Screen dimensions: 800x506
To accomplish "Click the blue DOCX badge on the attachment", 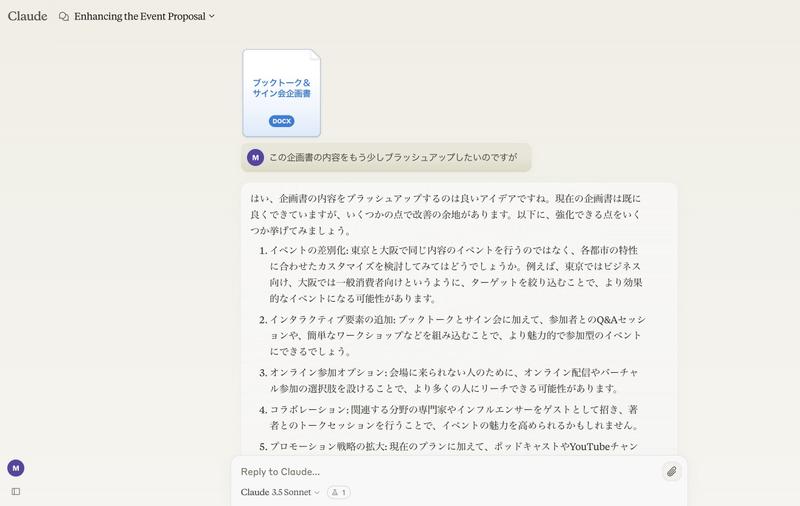I will pos(282,121).
